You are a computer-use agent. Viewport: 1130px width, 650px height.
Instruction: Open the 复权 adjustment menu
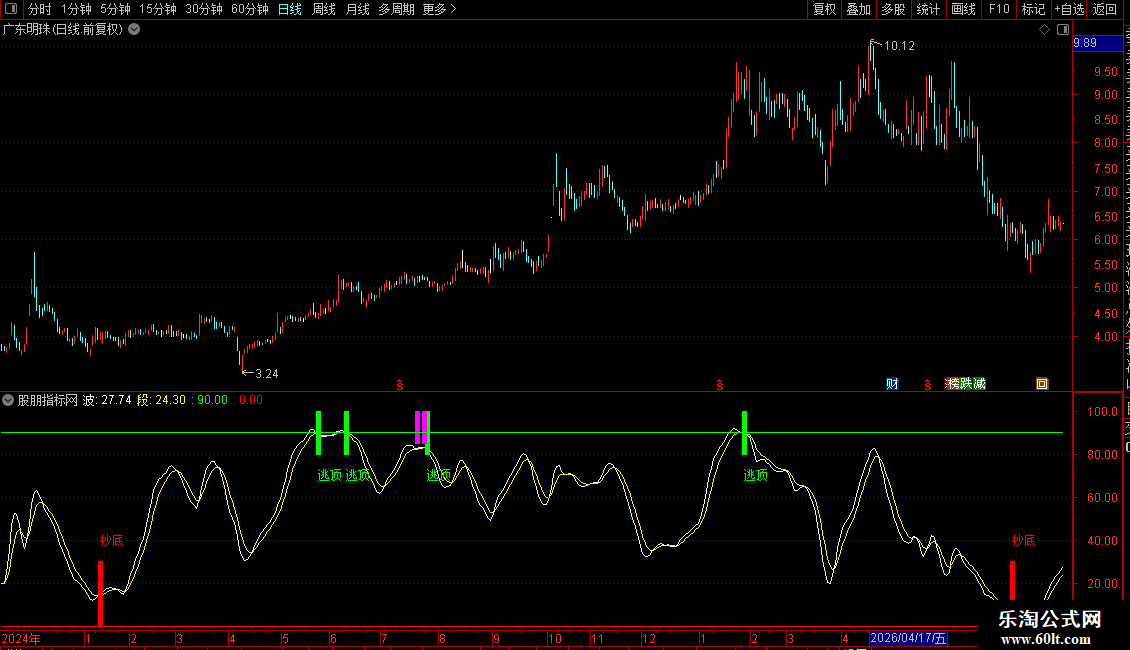824,9
